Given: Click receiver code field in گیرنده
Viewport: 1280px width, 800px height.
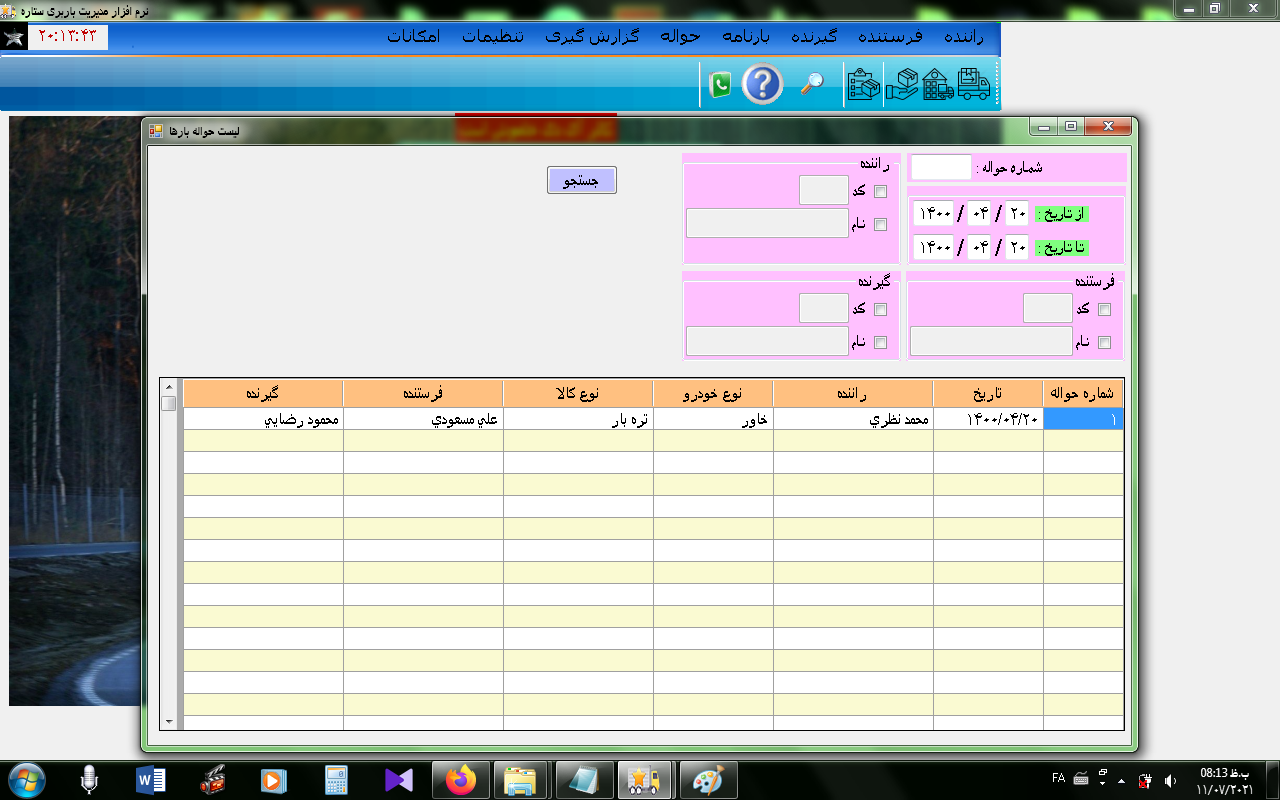Looking at the screenshot, I should coord(824,308).
